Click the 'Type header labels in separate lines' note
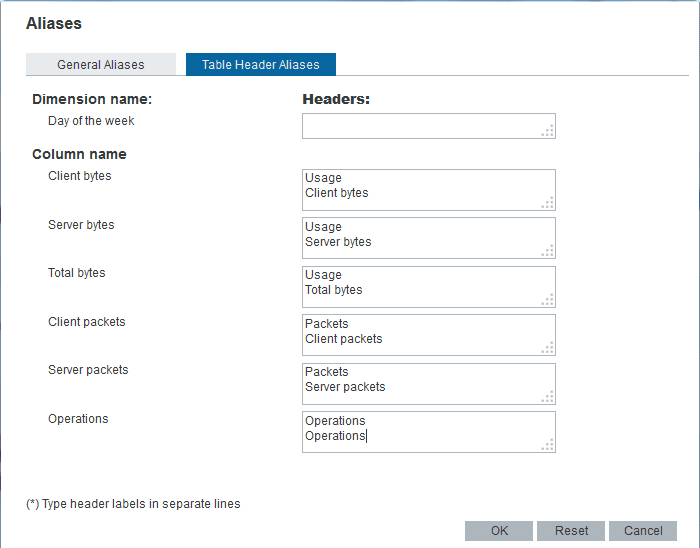 tap(141, 504)
